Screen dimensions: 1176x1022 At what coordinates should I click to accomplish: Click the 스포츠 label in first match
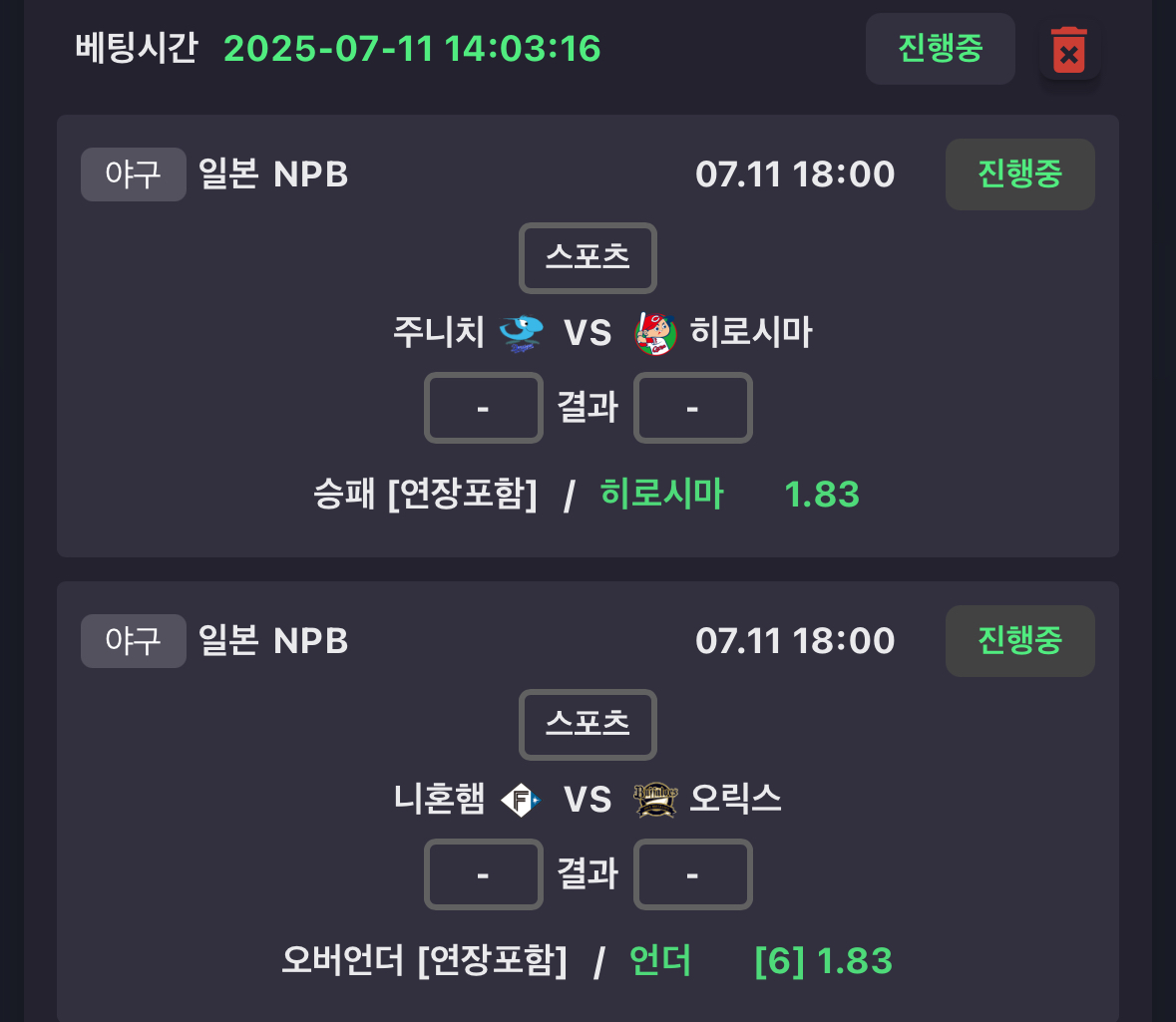pos(588,258)
